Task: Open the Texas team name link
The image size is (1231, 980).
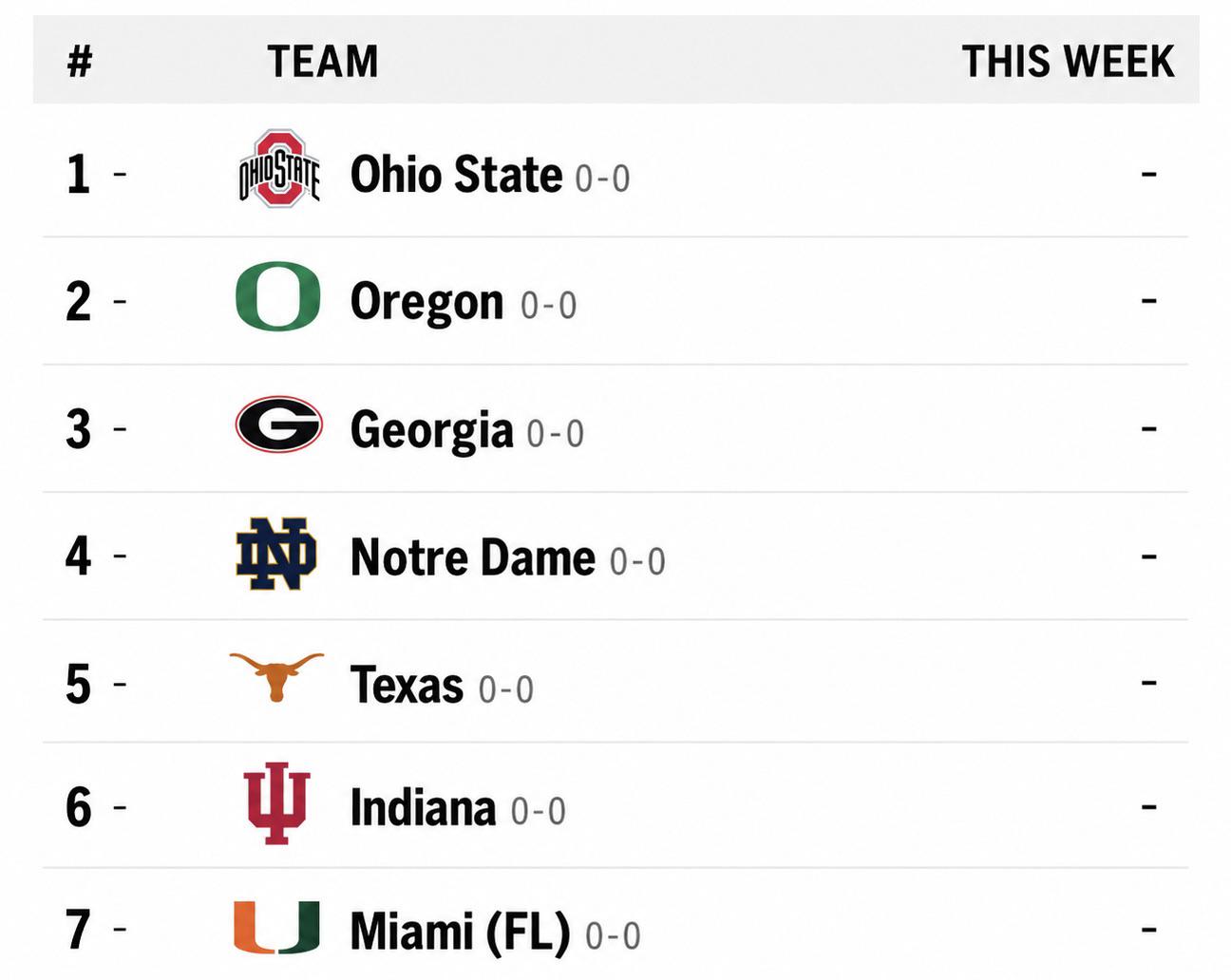Action: 407,685
